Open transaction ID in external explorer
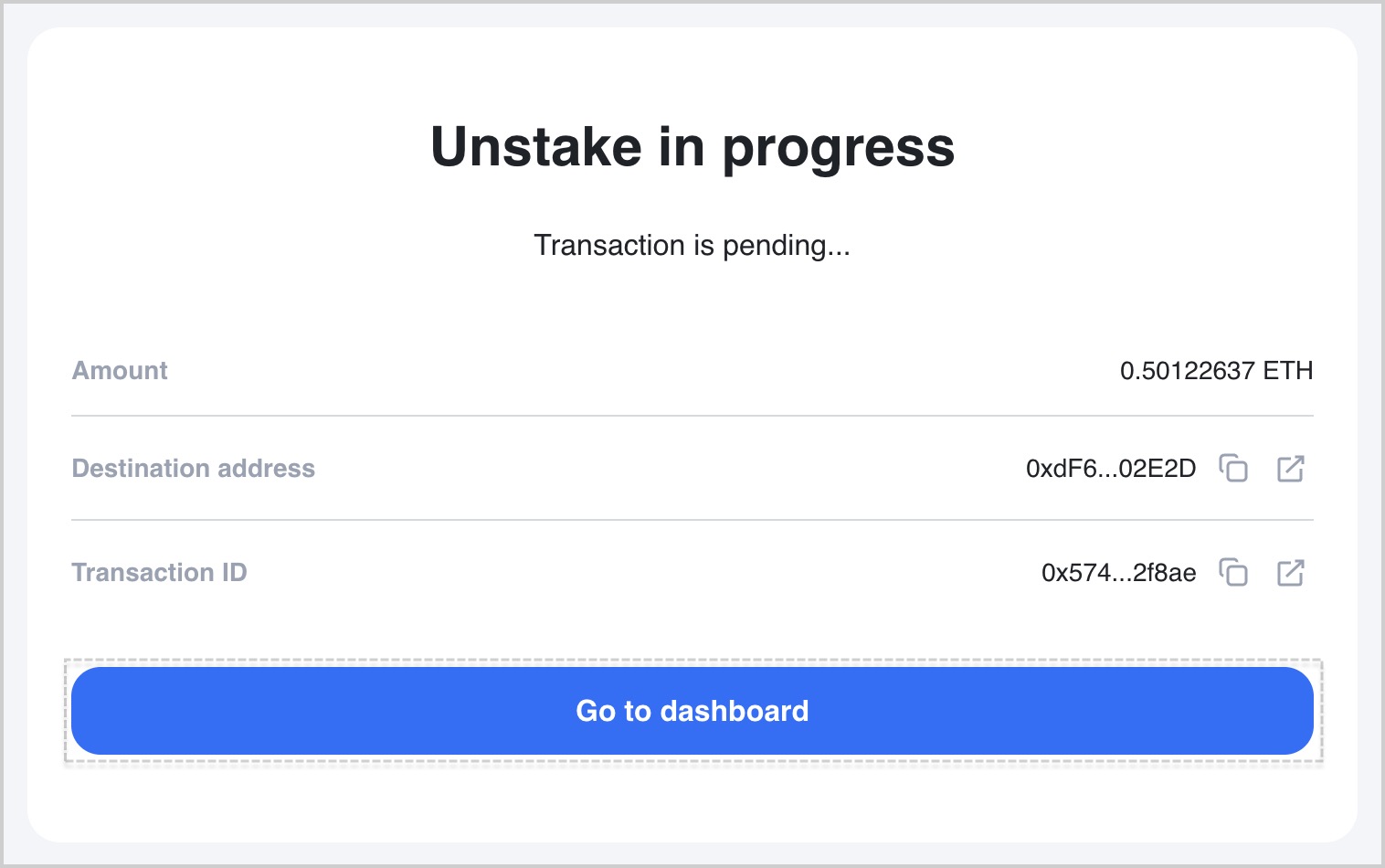 [1290, 572]
